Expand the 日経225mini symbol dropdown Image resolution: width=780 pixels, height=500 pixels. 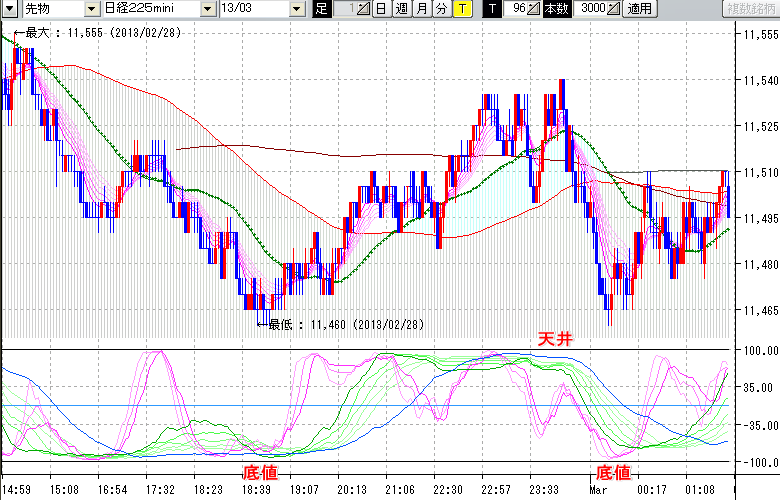pos(207,9)
